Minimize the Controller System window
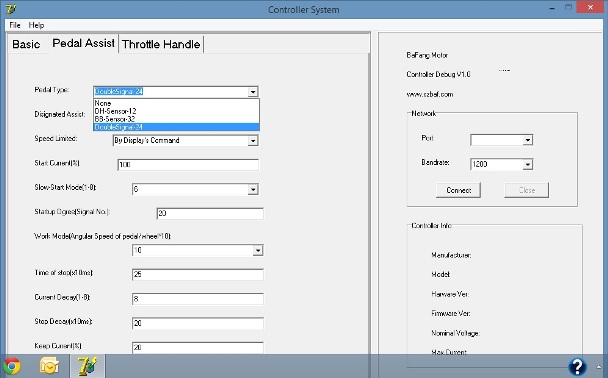608x378 pixels. [552, 8]
